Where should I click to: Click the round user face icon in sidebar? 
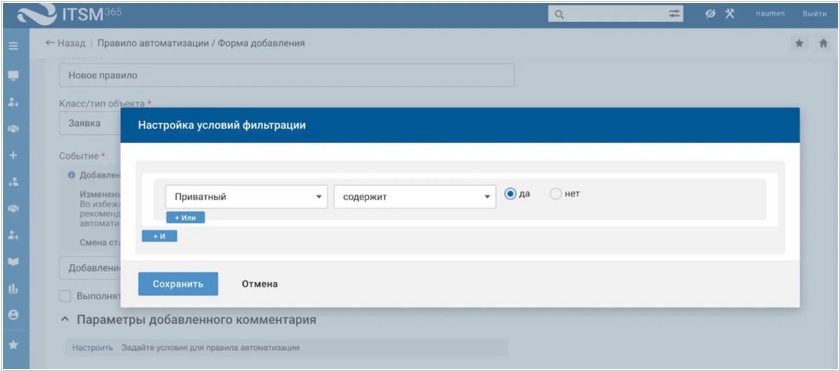13,315
